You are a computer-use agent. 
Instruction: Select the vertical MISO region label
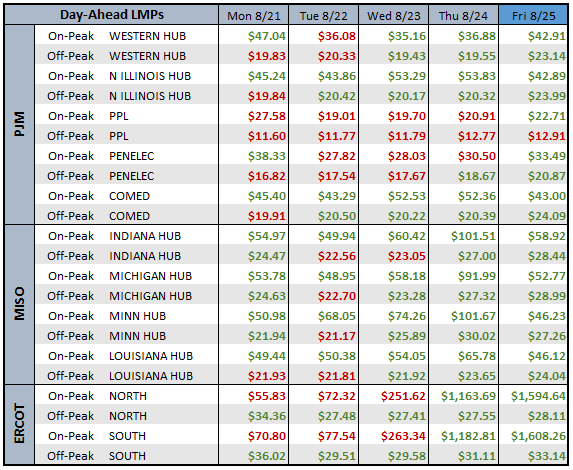pyautogui.click(x=19, y=304)
